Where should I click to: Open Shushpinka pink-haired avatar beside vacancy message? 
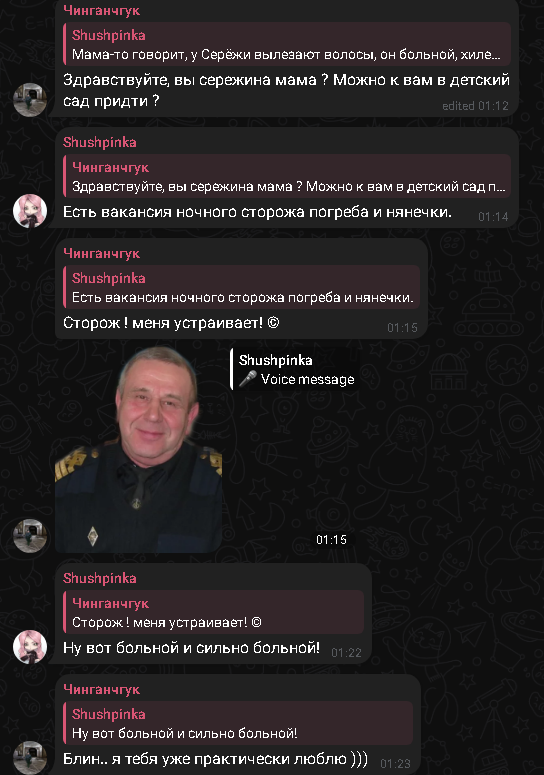(30, 211)
